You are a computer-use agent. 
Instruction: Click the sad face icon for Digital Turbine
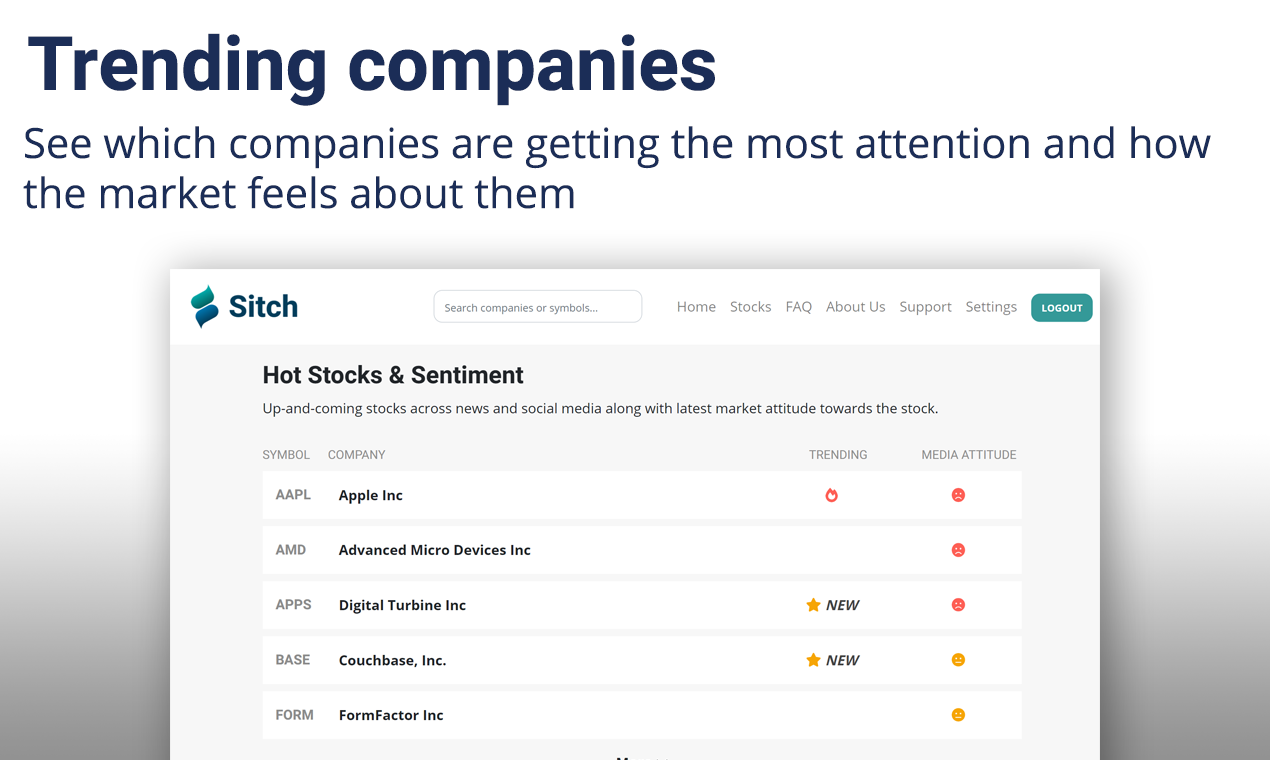click(x=958, y=605)
